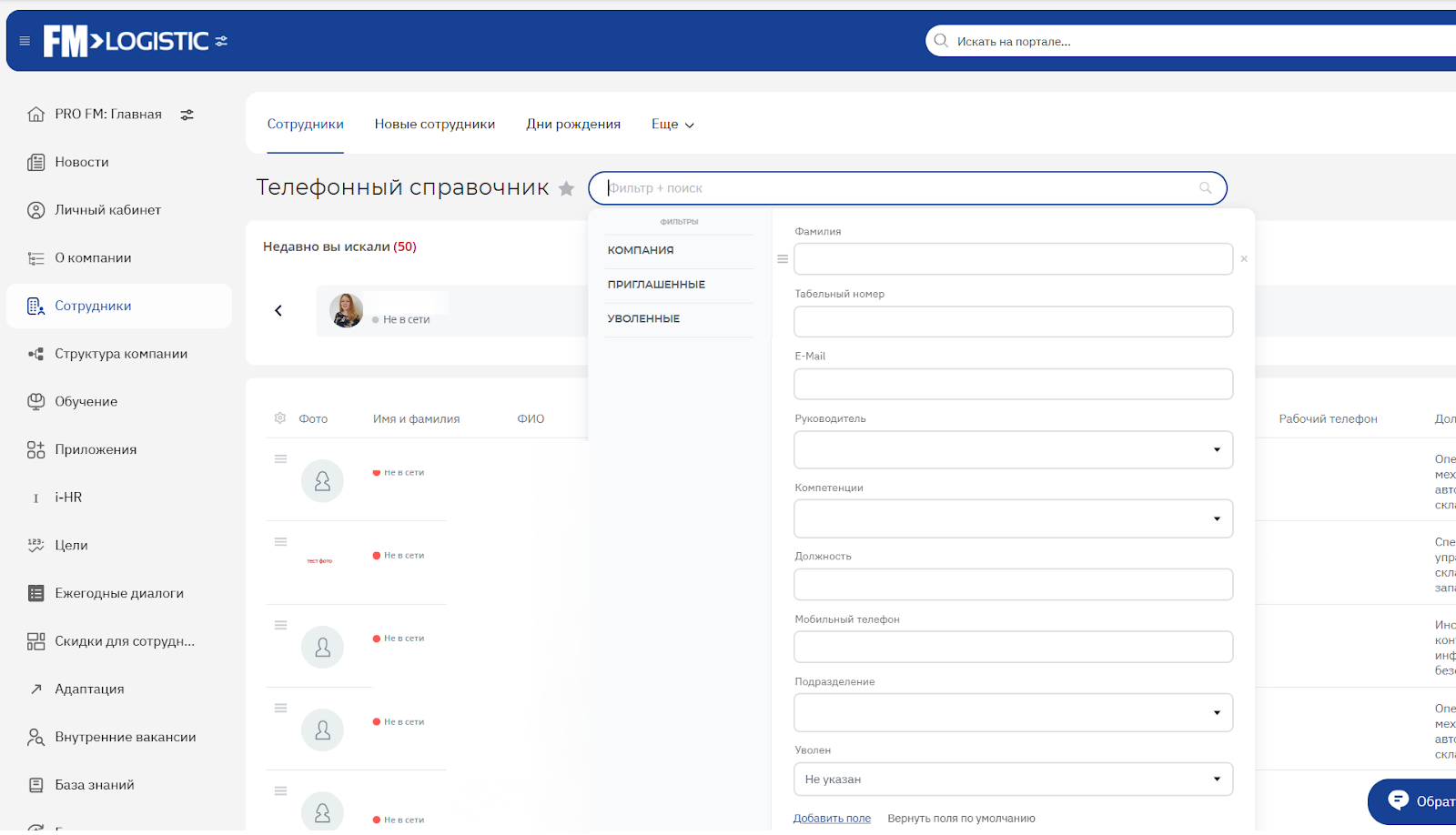Click the settings sliders icon beside PRO FM: Главная
The height and width of the screenshot is (835, 1456).
pos(187,115)
